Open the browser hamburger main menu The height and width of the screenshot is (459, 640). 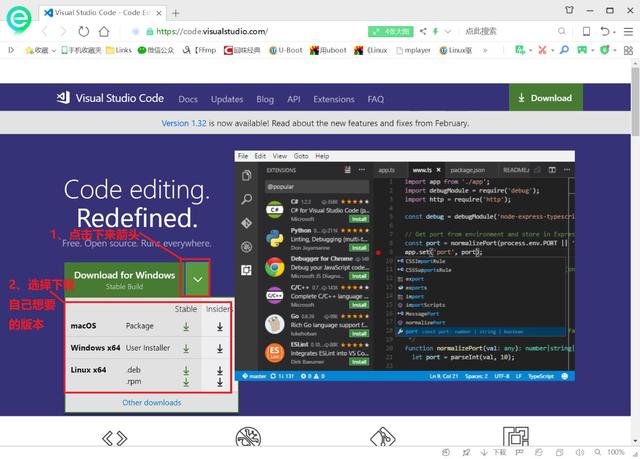(628, 31)
